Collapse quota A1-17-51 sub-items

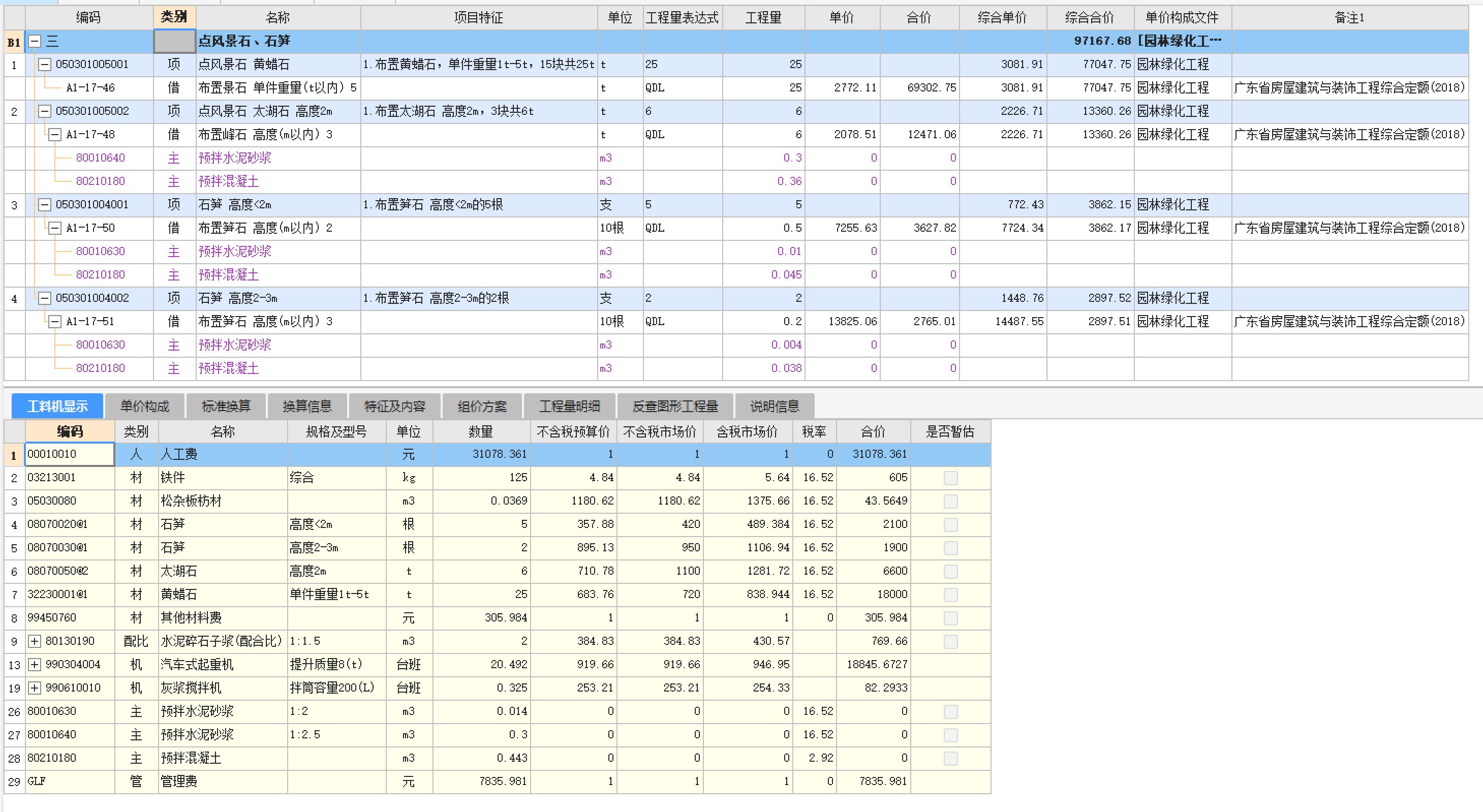[x=55, y=322]
